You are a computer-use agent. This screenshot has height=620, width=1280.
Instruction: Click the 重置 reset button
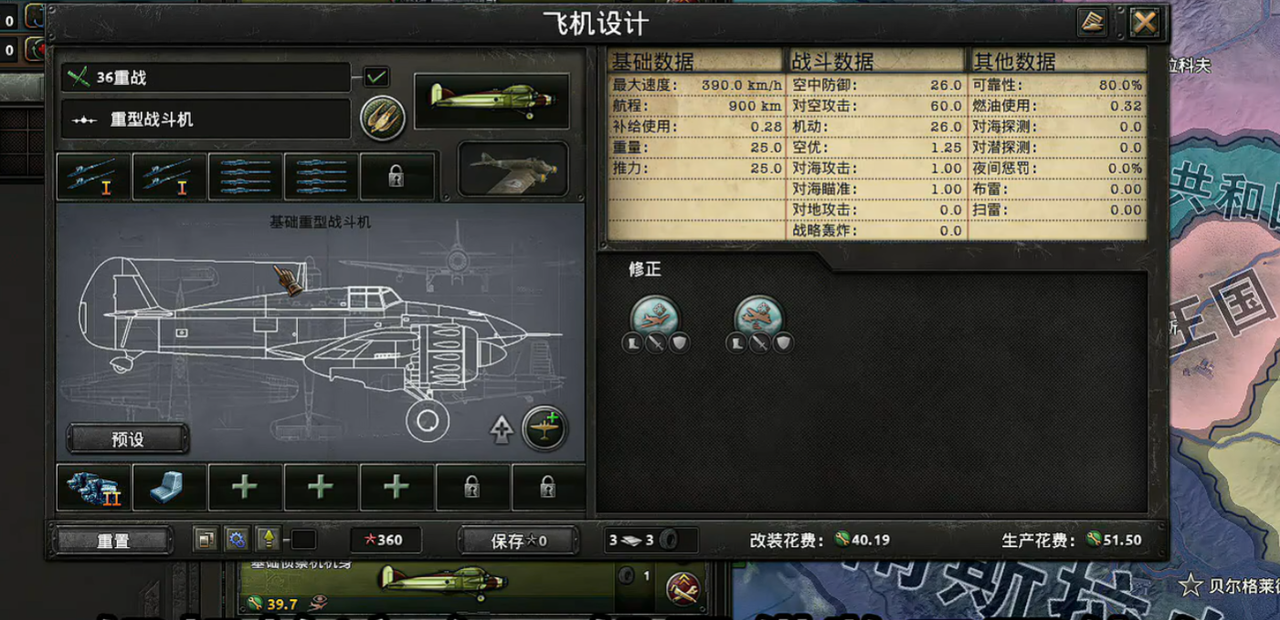tap(113, 541)
